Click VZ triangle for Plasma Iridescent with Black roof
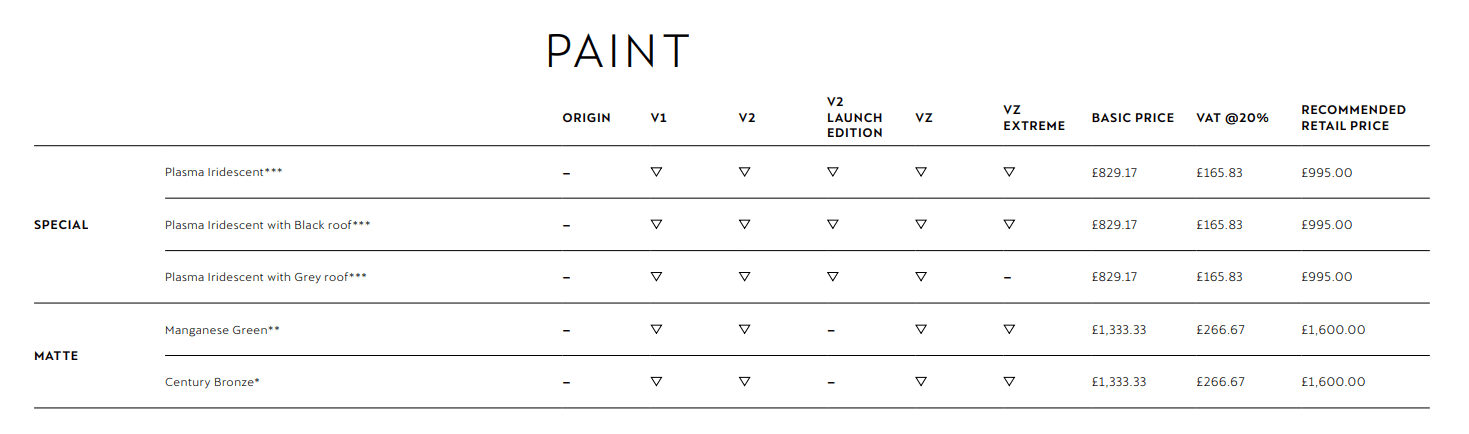 921,224
